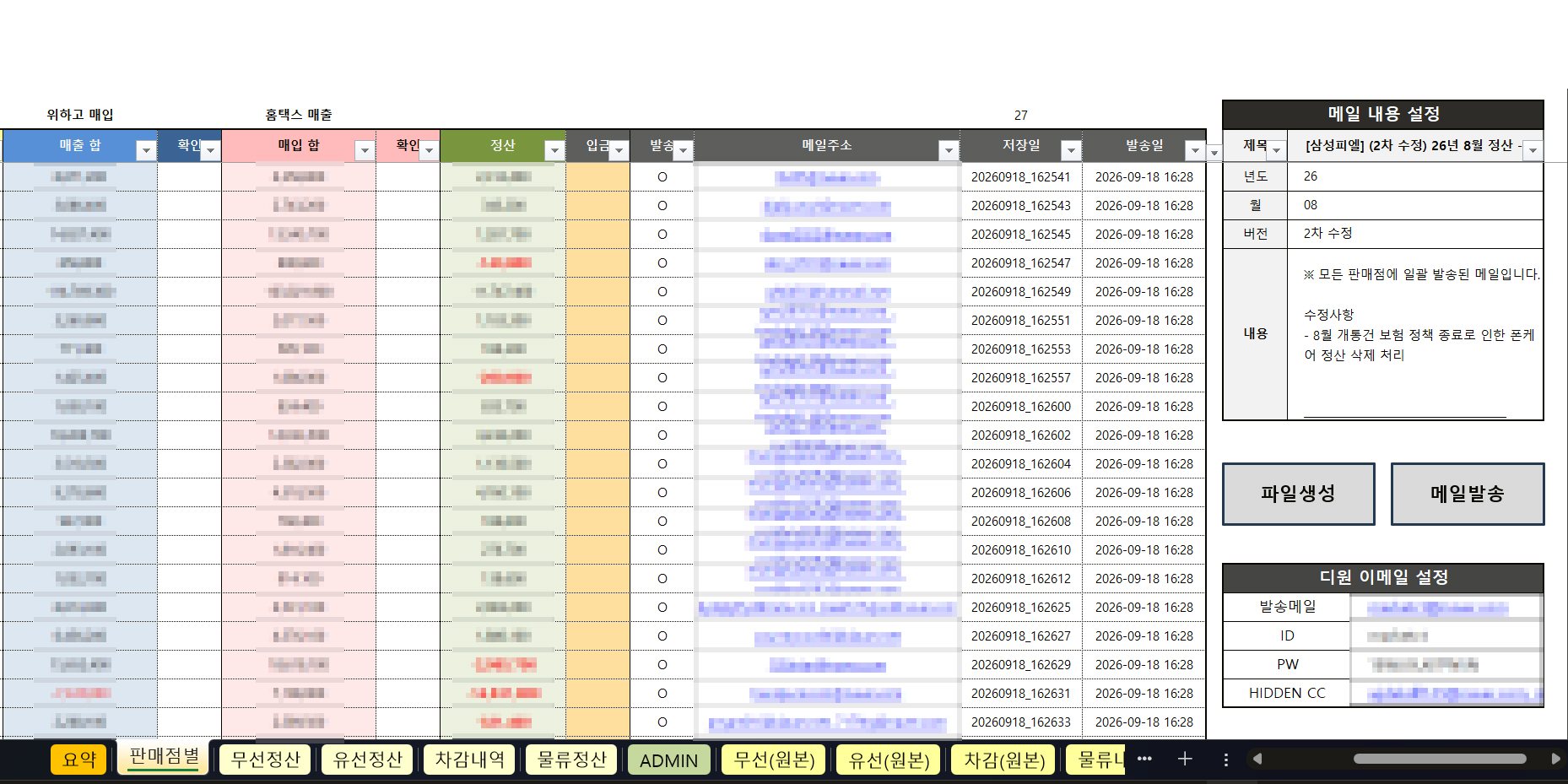Select saved timestamp 20260918_162541
The image size is (1568, 784).
(x=1021, y=177)
